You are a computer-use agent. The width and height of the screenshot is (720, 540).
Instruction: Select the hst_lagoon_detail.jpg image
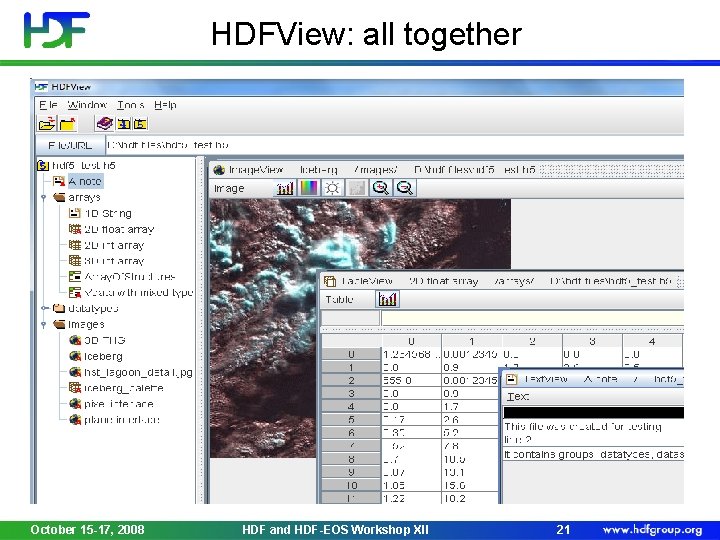pos(138,372)
